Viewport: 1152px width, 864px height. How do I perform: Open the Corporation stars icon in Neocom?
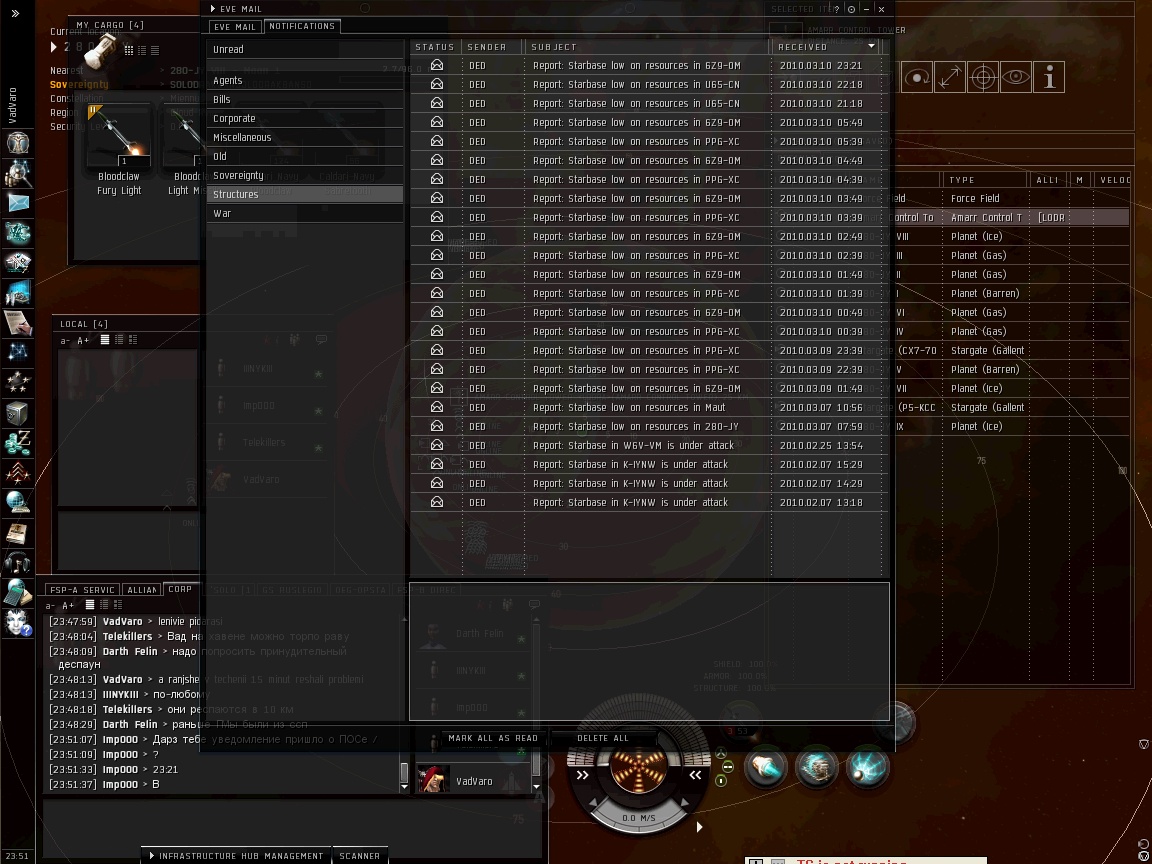(x=18, y=383)
